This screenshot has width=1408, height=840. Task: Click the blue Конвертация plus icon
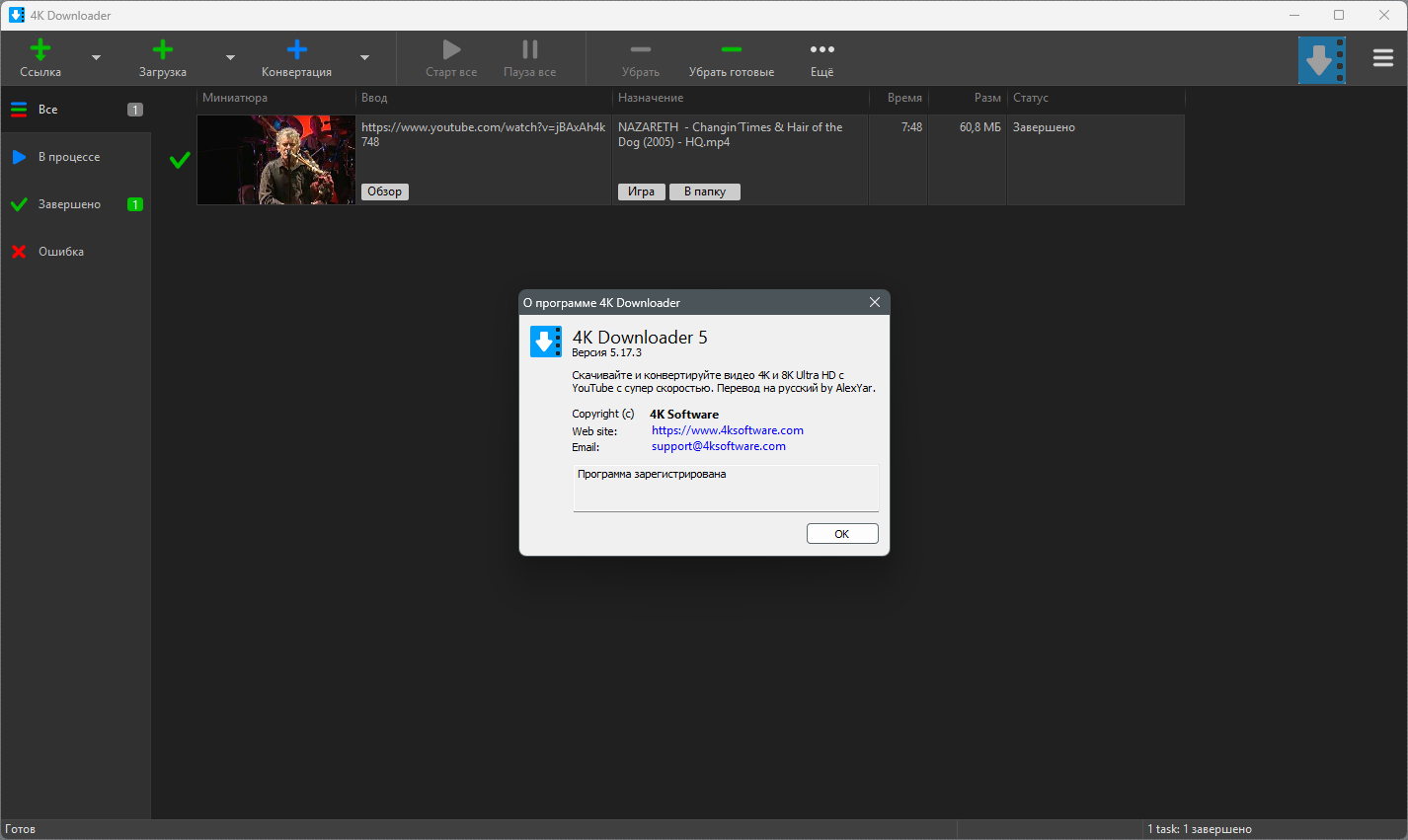296,49
